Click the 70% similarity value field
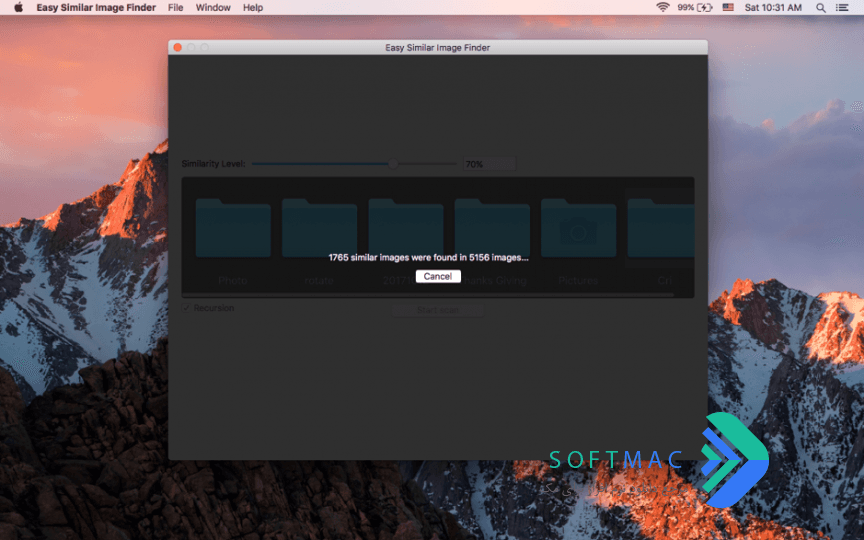This screenshot has width=864, height=540. tap(489, 164)
